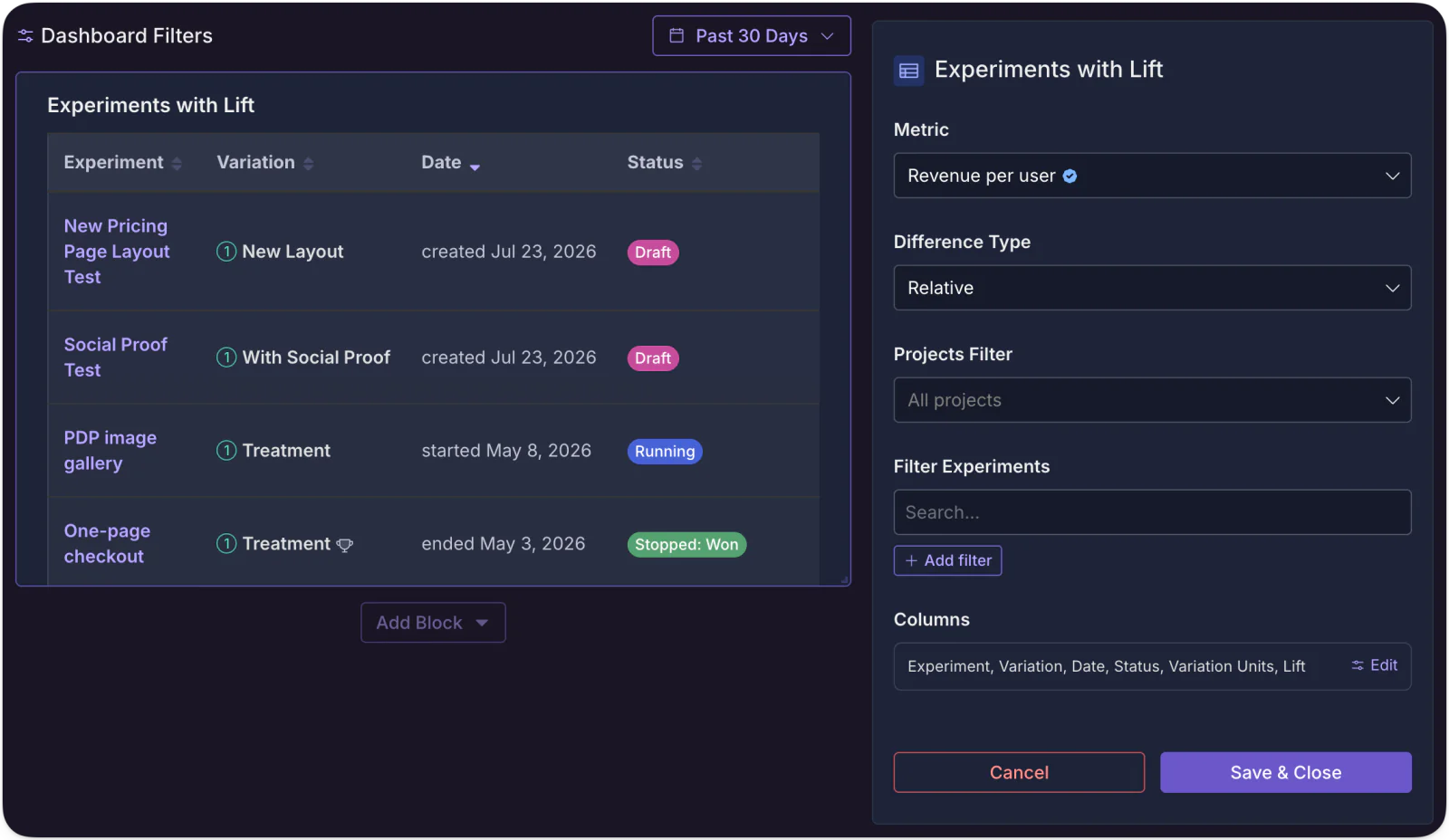This screenshot has width=1449, height=840.
Task: Click the table block icon beside Experiments with Lift panel title
Action: click(x=909, y=71)
